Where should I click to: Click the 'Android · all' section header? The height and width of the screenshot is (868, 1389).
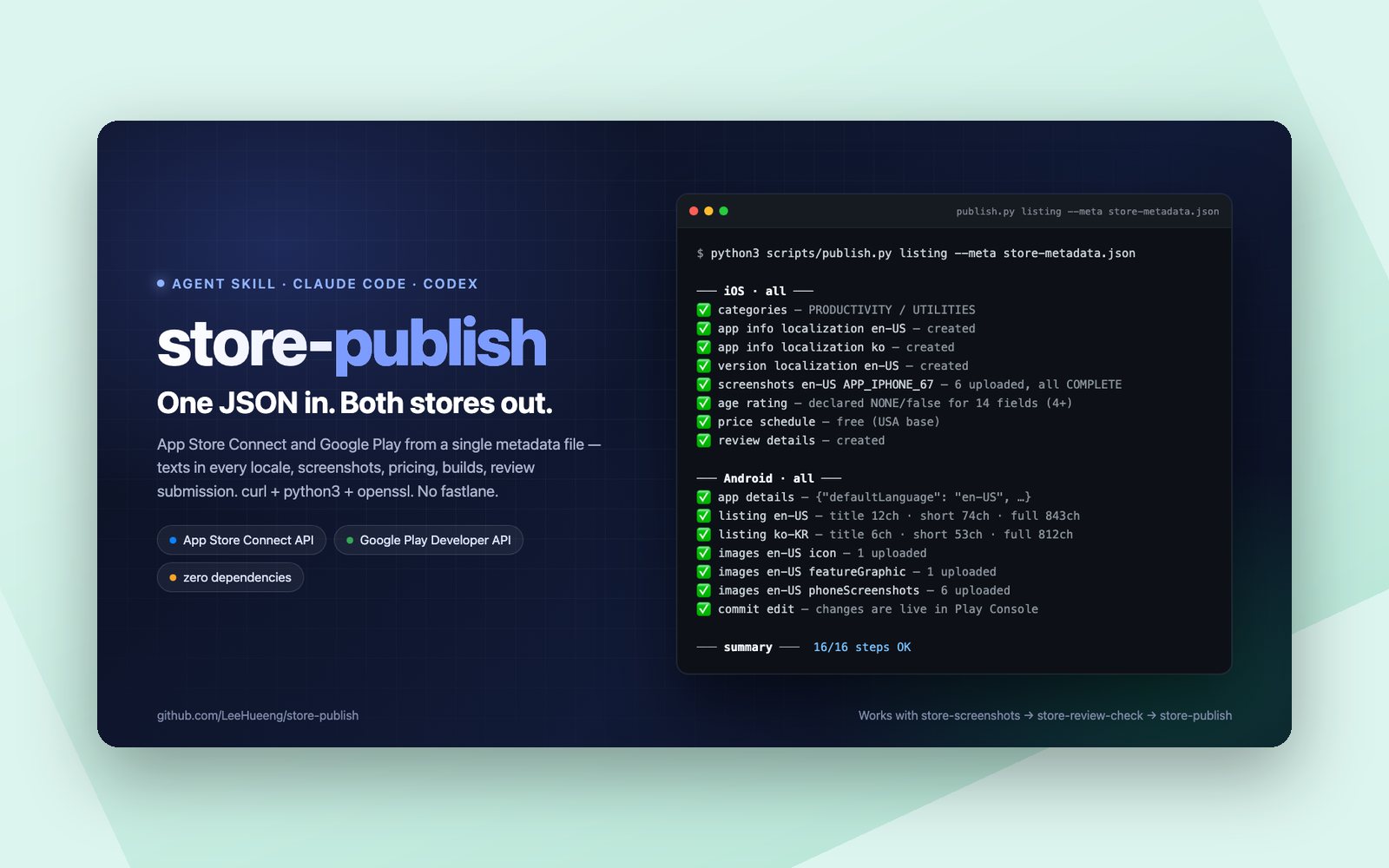tap(768, 478)
